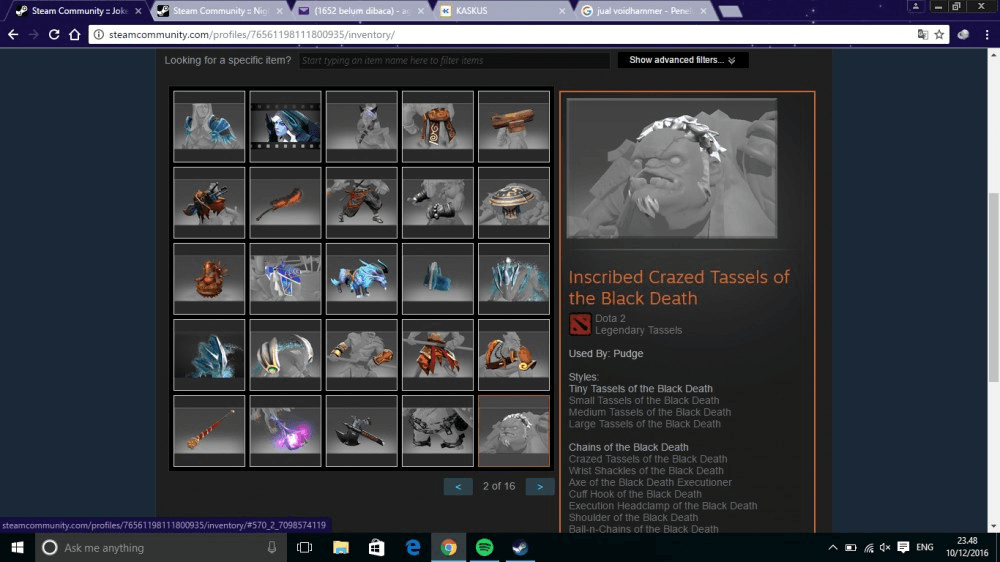Viewport: 1000px width, 562px height.
Task: Select the selected Pudge tassels head item
Action: point(513,431)
